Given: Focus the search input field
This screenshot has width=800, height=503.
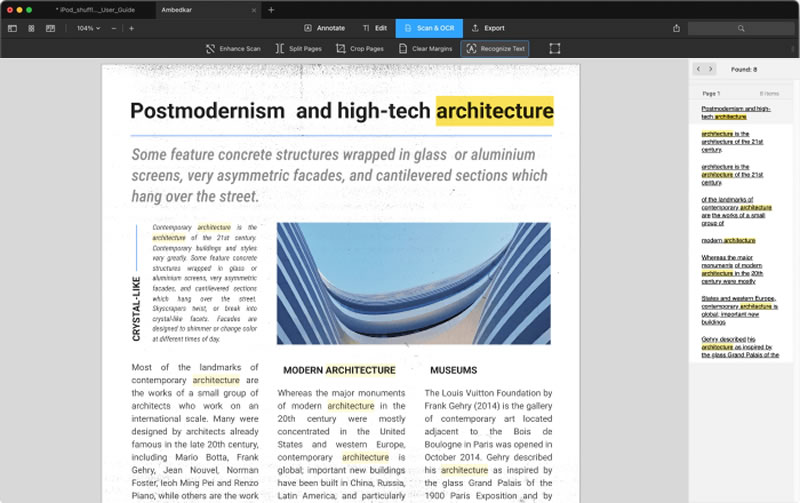Looking at the screenshot, I should (x=741, y=29).
